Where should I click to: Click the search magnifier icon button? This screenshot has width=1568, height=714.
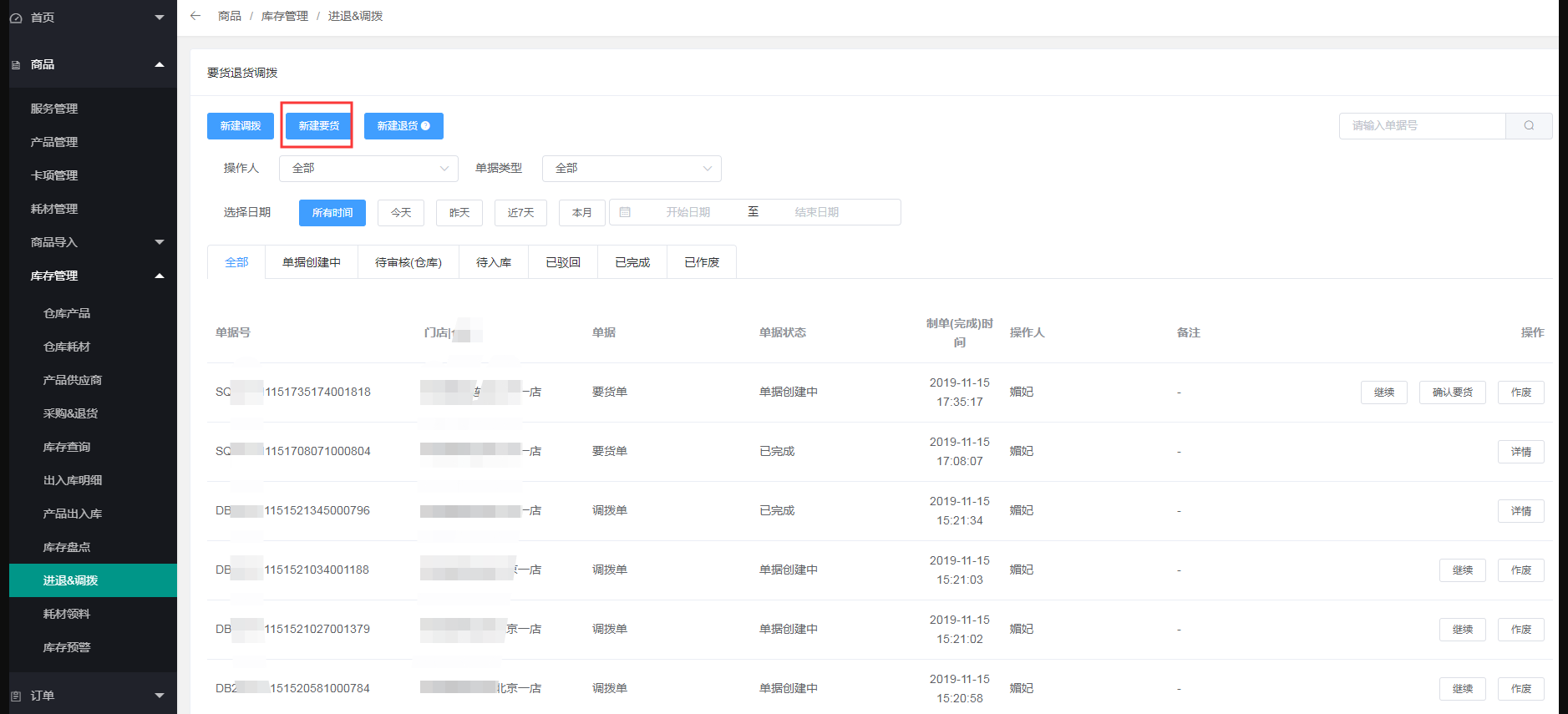(1529, 126)
